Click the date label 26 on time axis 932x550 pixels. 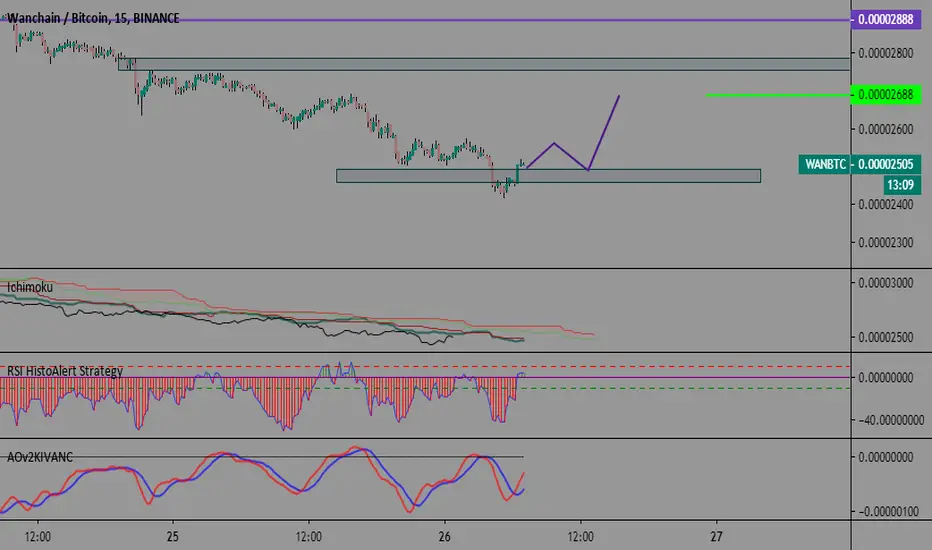[445, 537]
